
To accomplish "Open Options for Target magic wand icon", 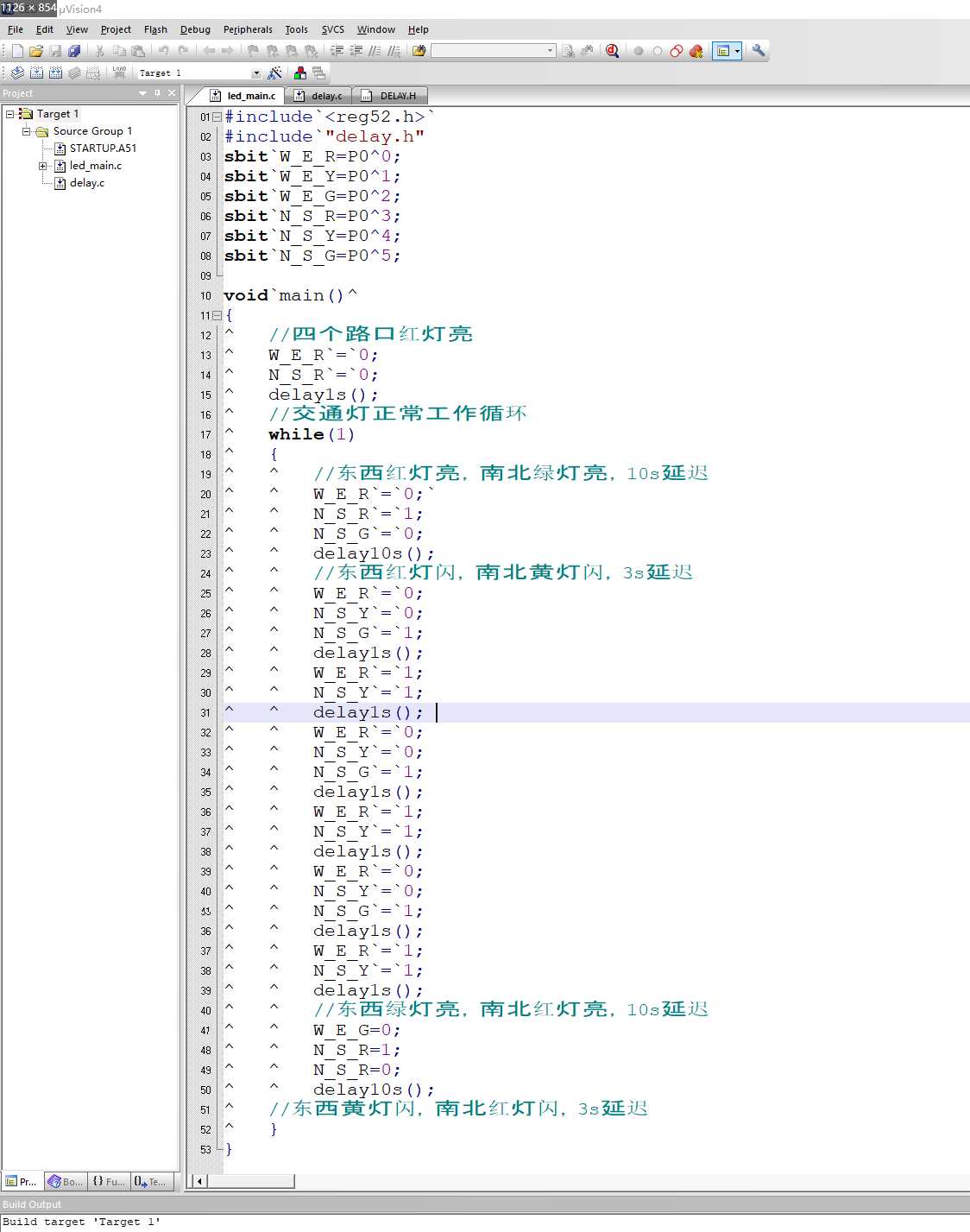I will (274, 73).
